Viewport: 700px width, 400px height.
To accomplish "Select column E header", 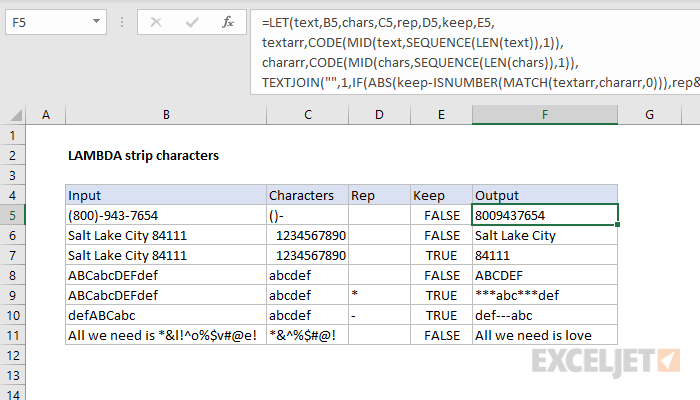I will [442, 115].
